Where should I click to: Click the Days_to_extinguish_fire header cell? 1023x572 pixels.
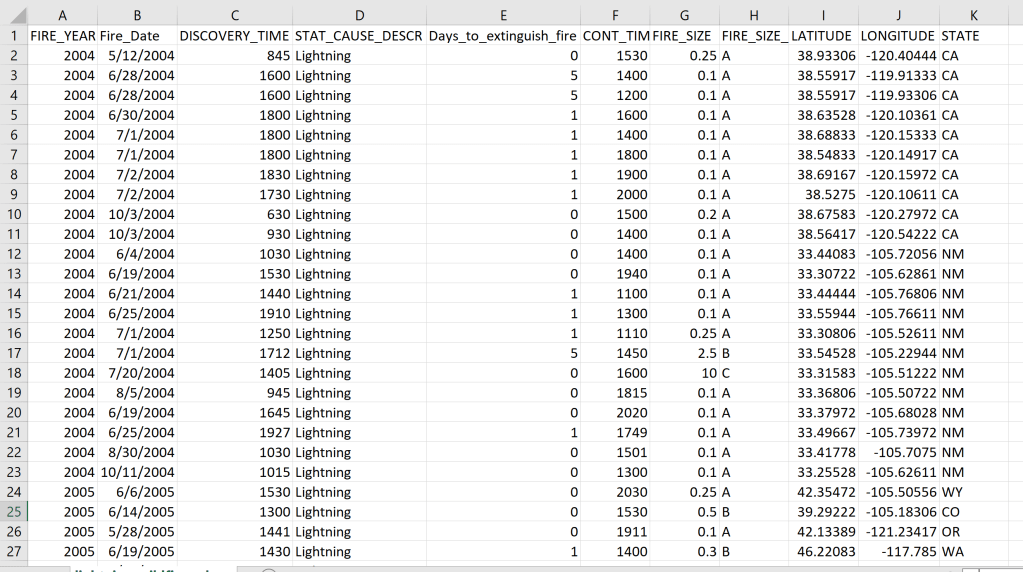(x=503, y=35)
